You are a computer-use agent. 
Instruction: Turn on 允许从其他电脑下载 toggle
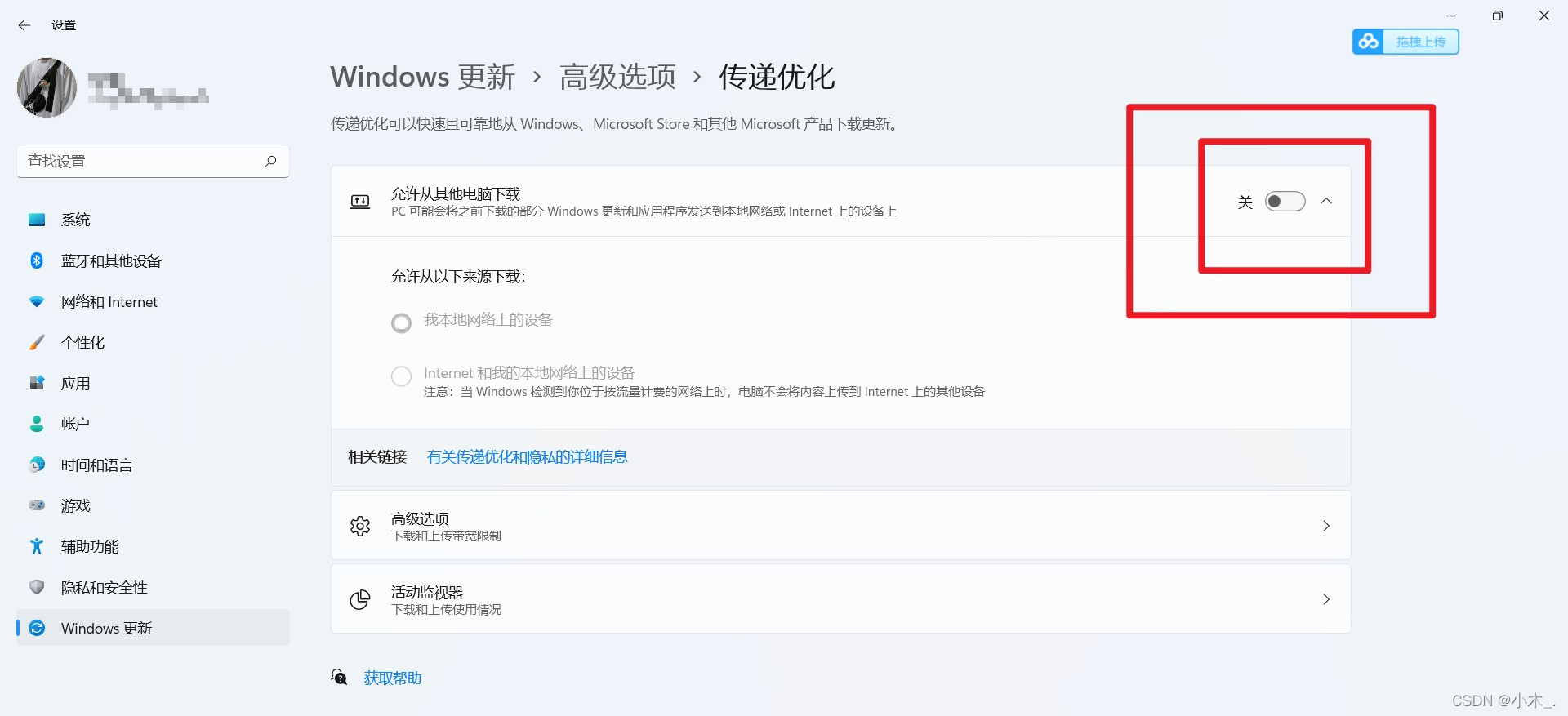point(1285,201)
